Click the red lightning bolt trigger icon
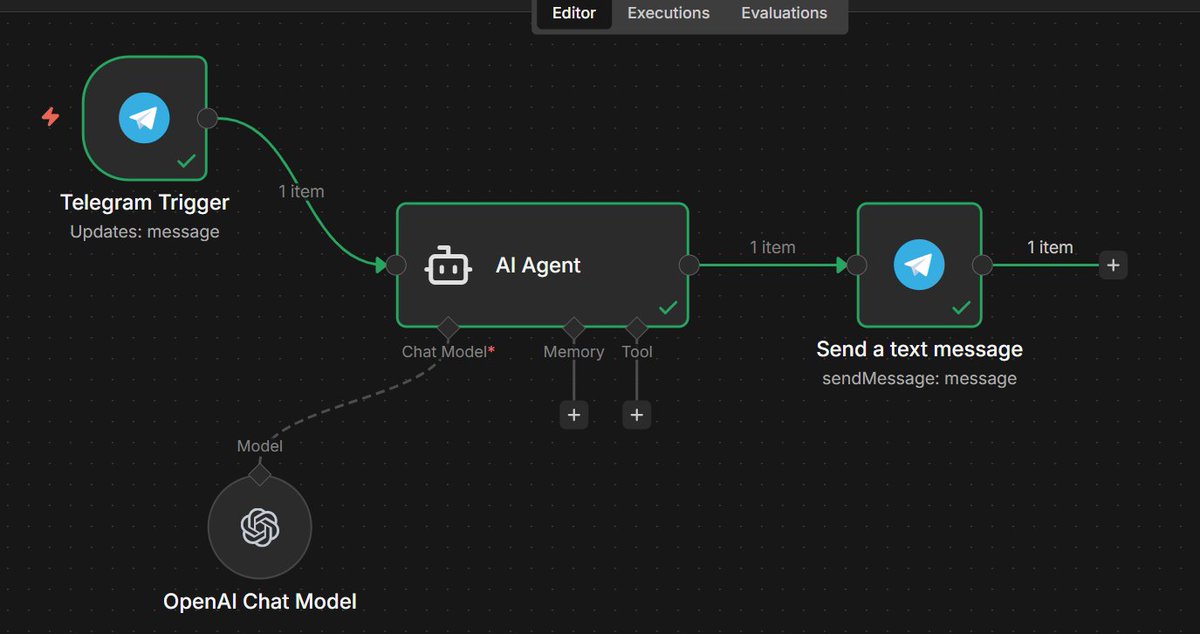Image resolution: width=1200 pixels, height=634 pixels. (50, 117)
